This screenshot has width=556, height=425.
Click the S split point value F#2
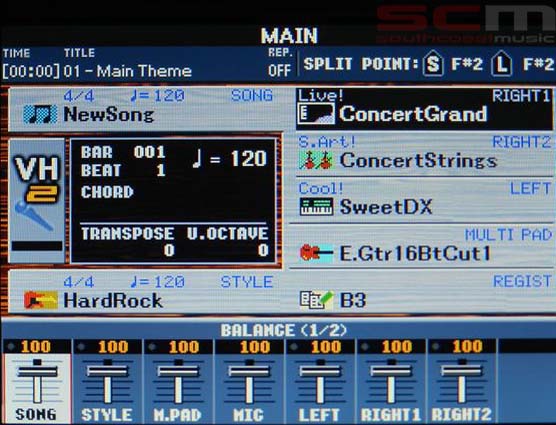(x=467, y=64)
